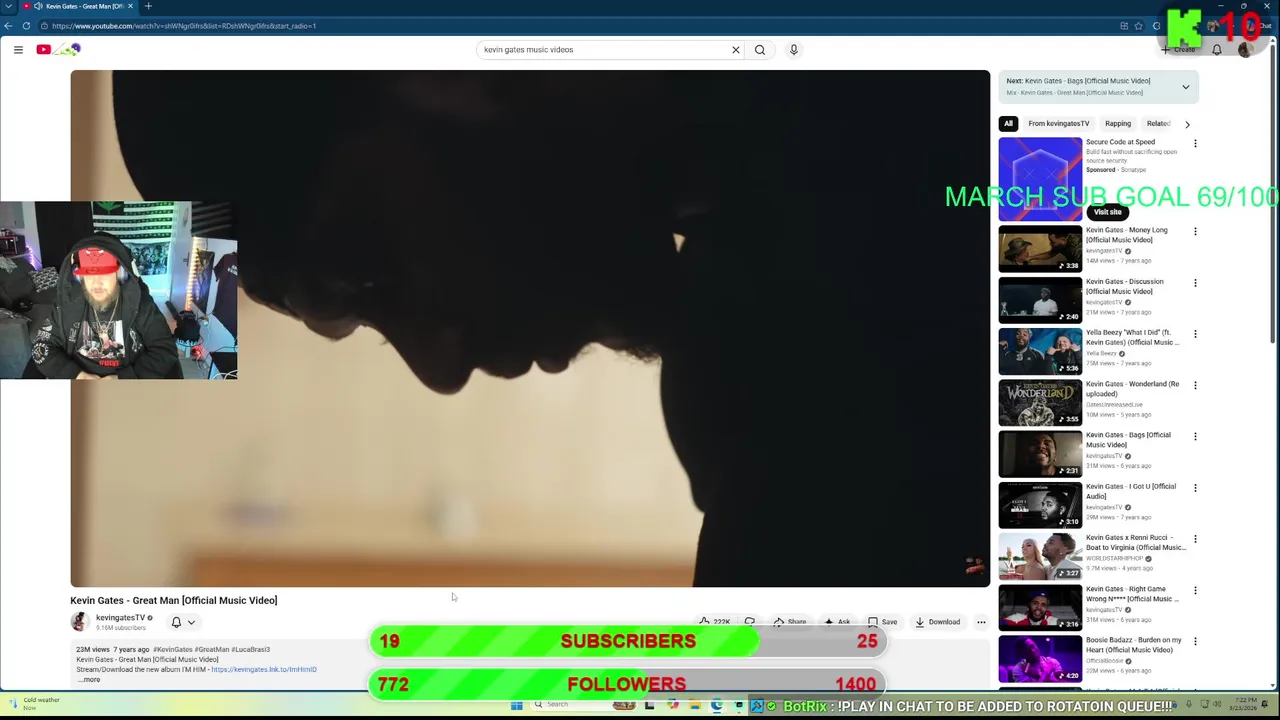Click the taskbar Search box
The width and height of the screenshot is (1280, 720).
tap(568, 705)
